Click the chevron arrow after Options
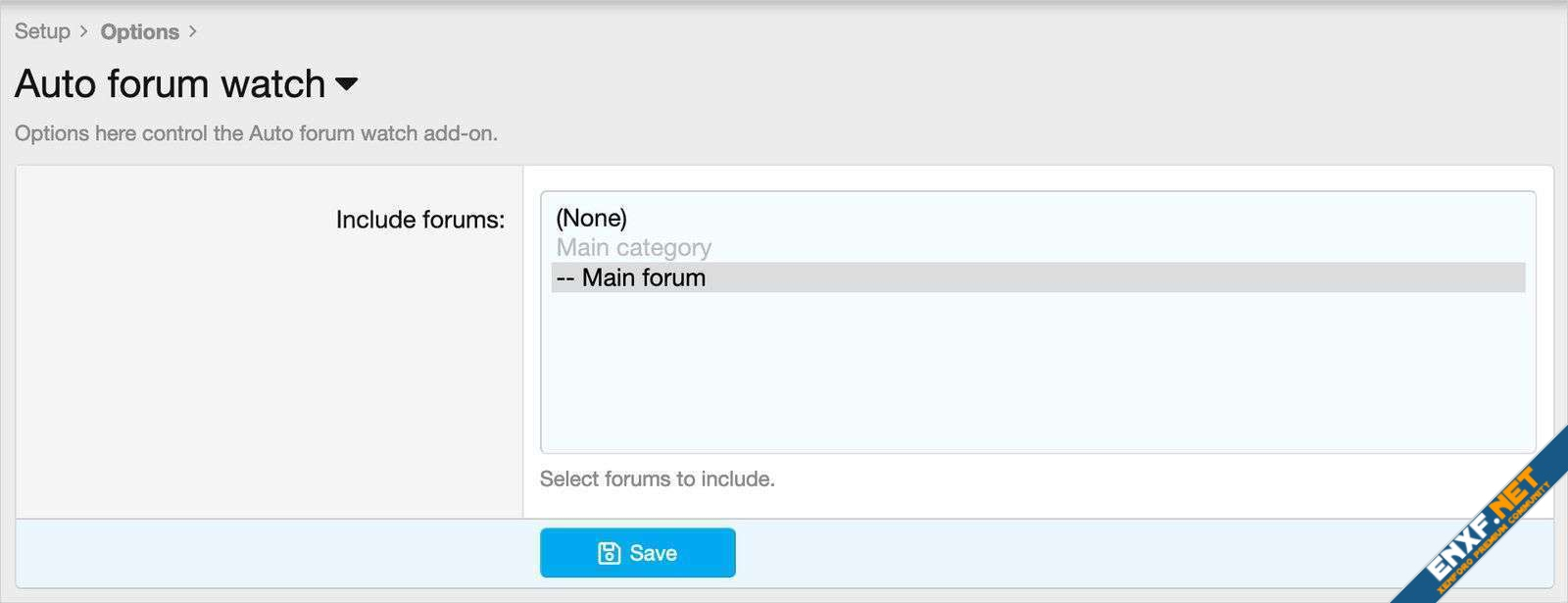 tap(193, 31)
